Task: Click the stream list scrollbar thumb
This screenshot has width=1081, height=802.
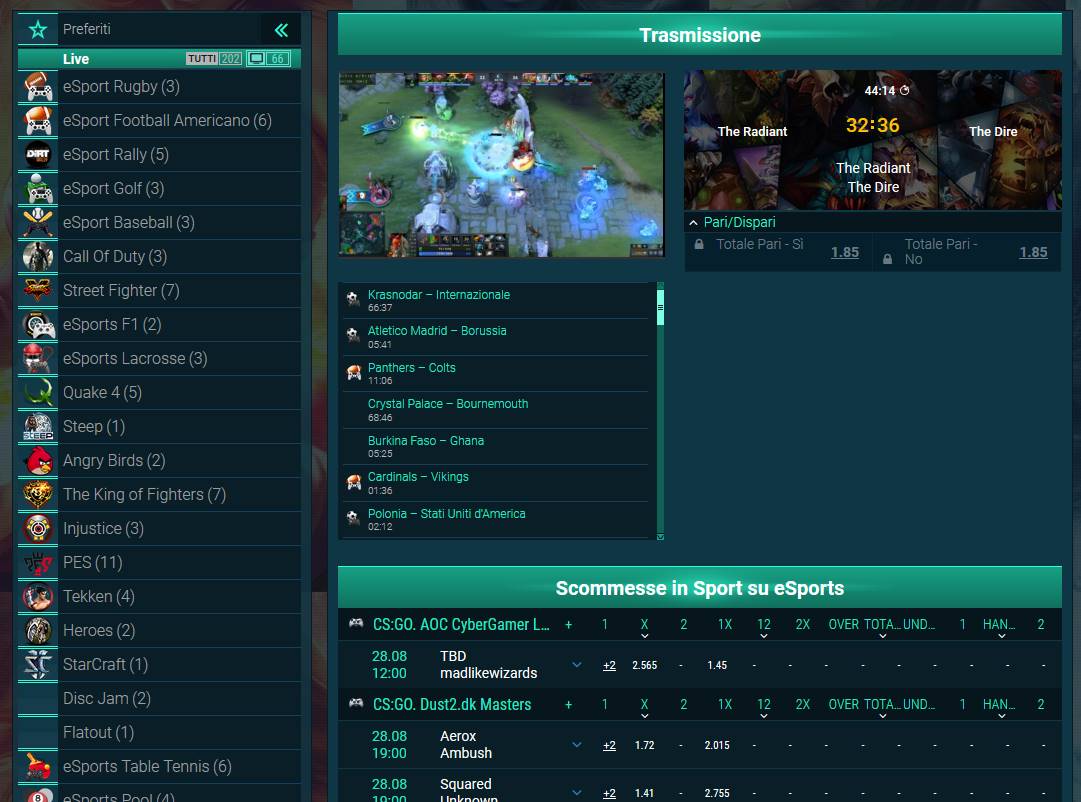Action: pos(660,307)
